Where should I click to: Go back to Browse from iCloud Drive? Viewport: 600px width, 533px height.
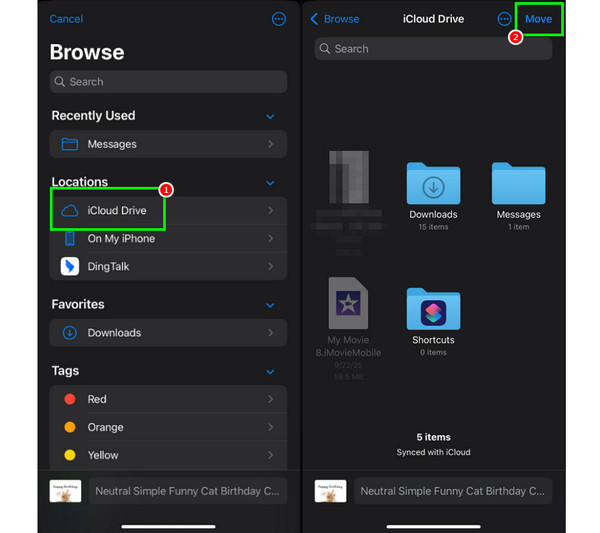[335, 19]
